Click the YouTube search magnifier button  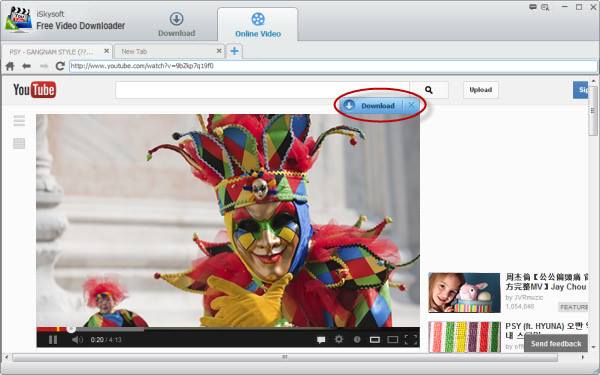[x=429, y=90]
